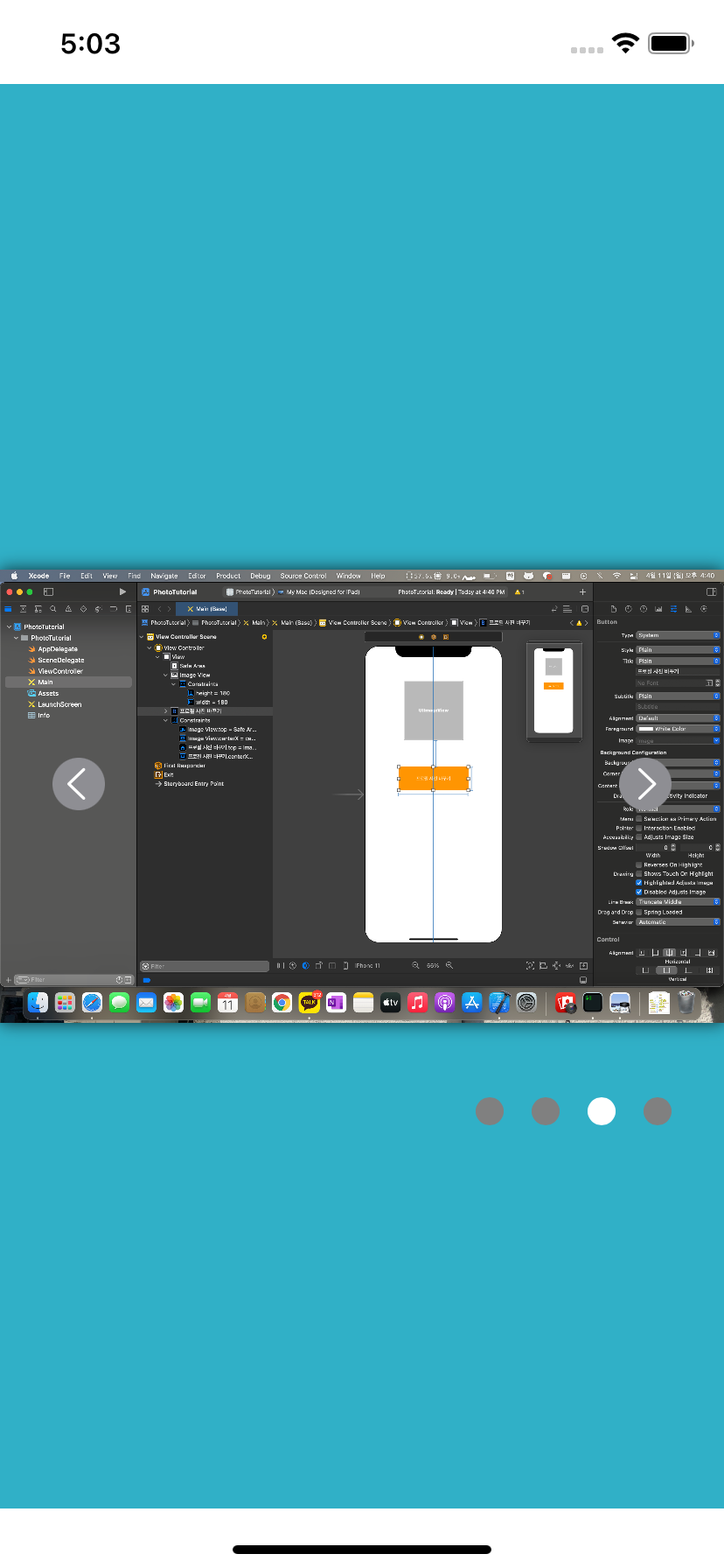Viewport: 724px width, 1568px height.
Task: Uncheck Disabled Adjusts Image checkbox
Action: click(x=639, y=892)
